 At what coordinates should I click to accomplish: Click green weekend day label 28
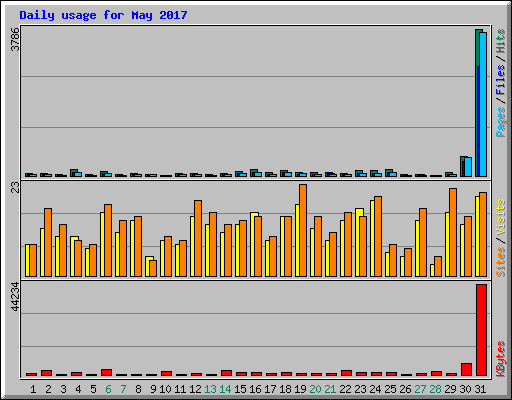coord(435,389)
